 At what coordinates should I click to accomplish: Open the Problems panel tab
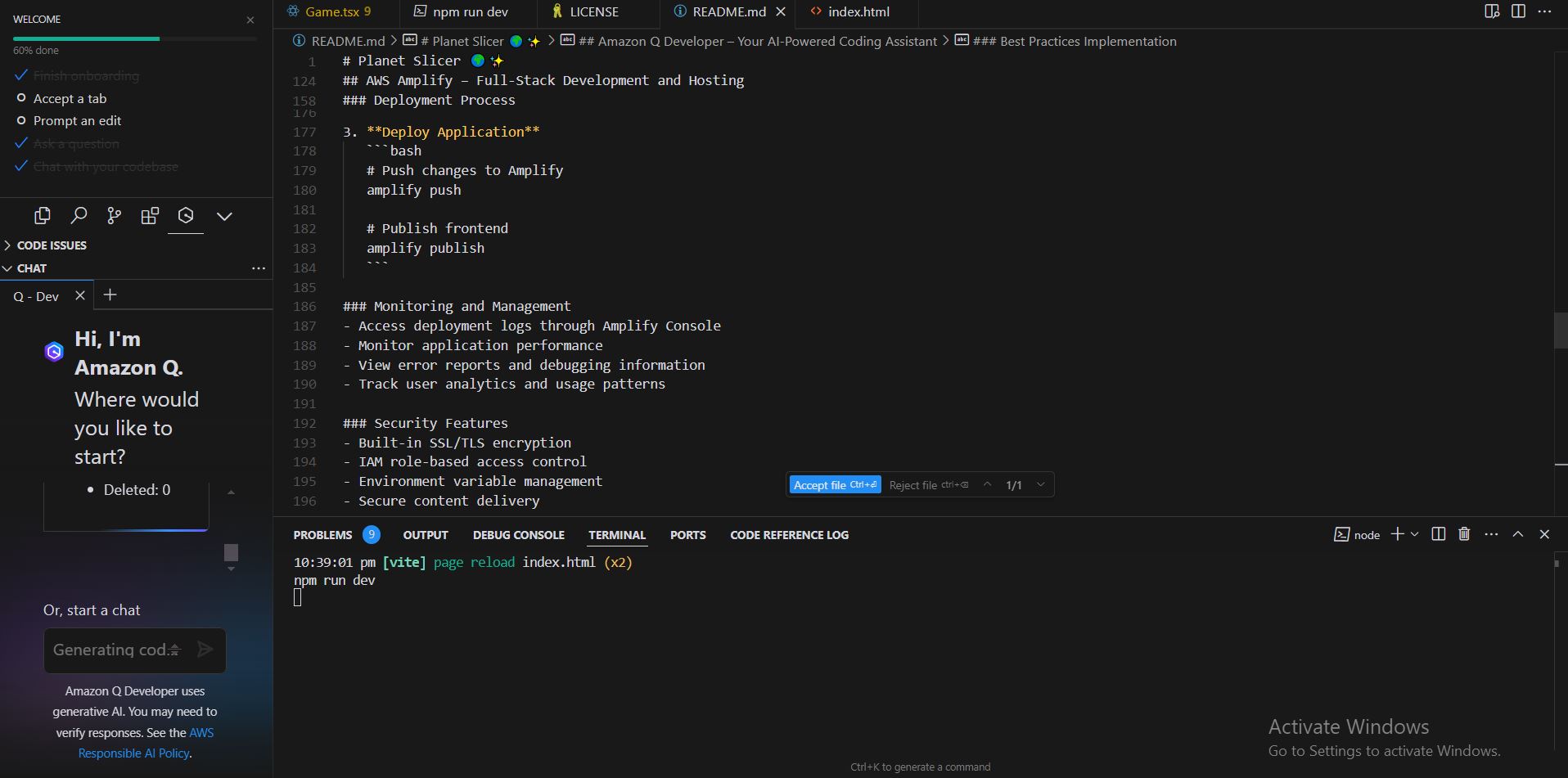322,535
